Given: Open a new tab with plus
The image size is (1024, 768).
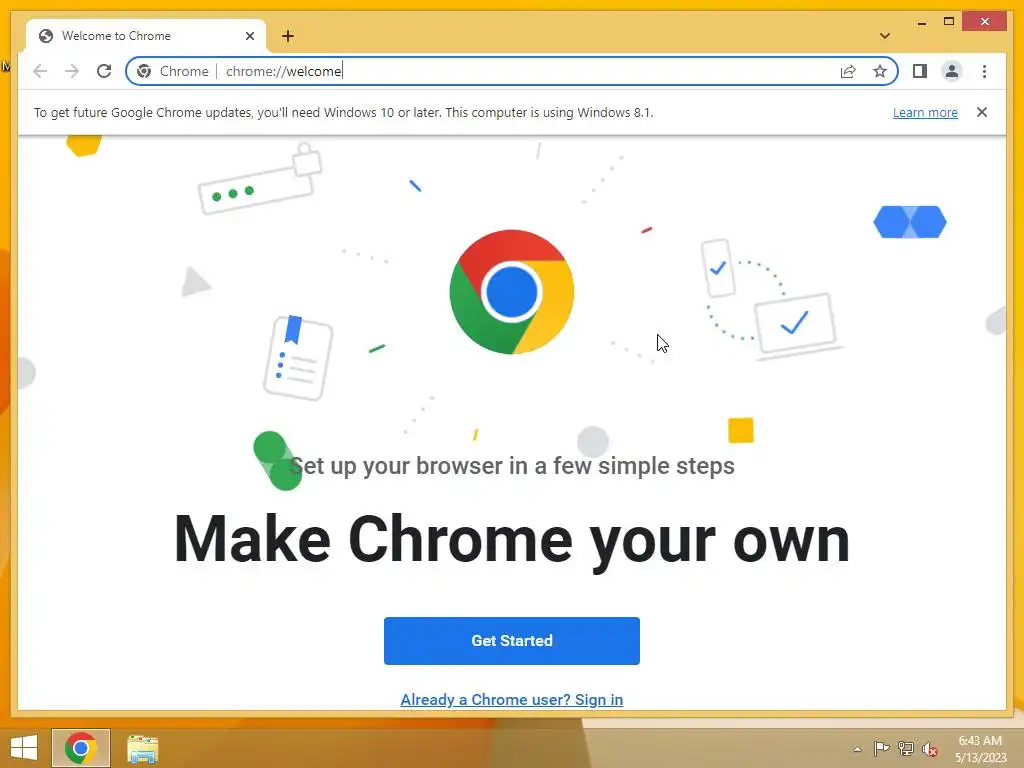Looking at the screenshot, I should 288,36.
